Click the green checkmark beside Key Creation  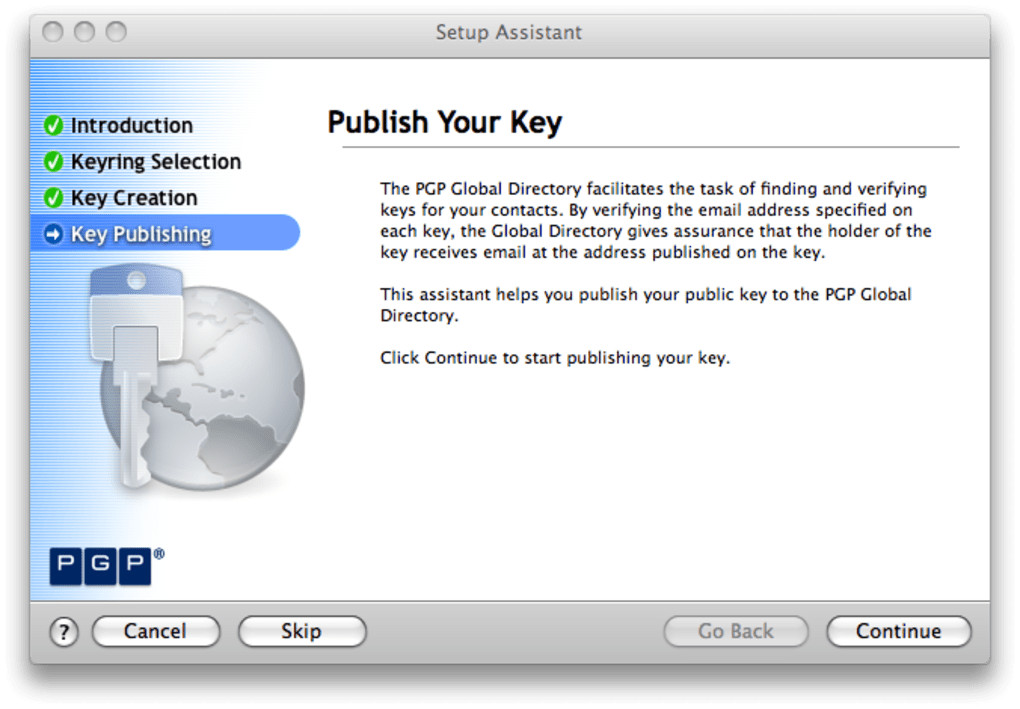point(54,198)
